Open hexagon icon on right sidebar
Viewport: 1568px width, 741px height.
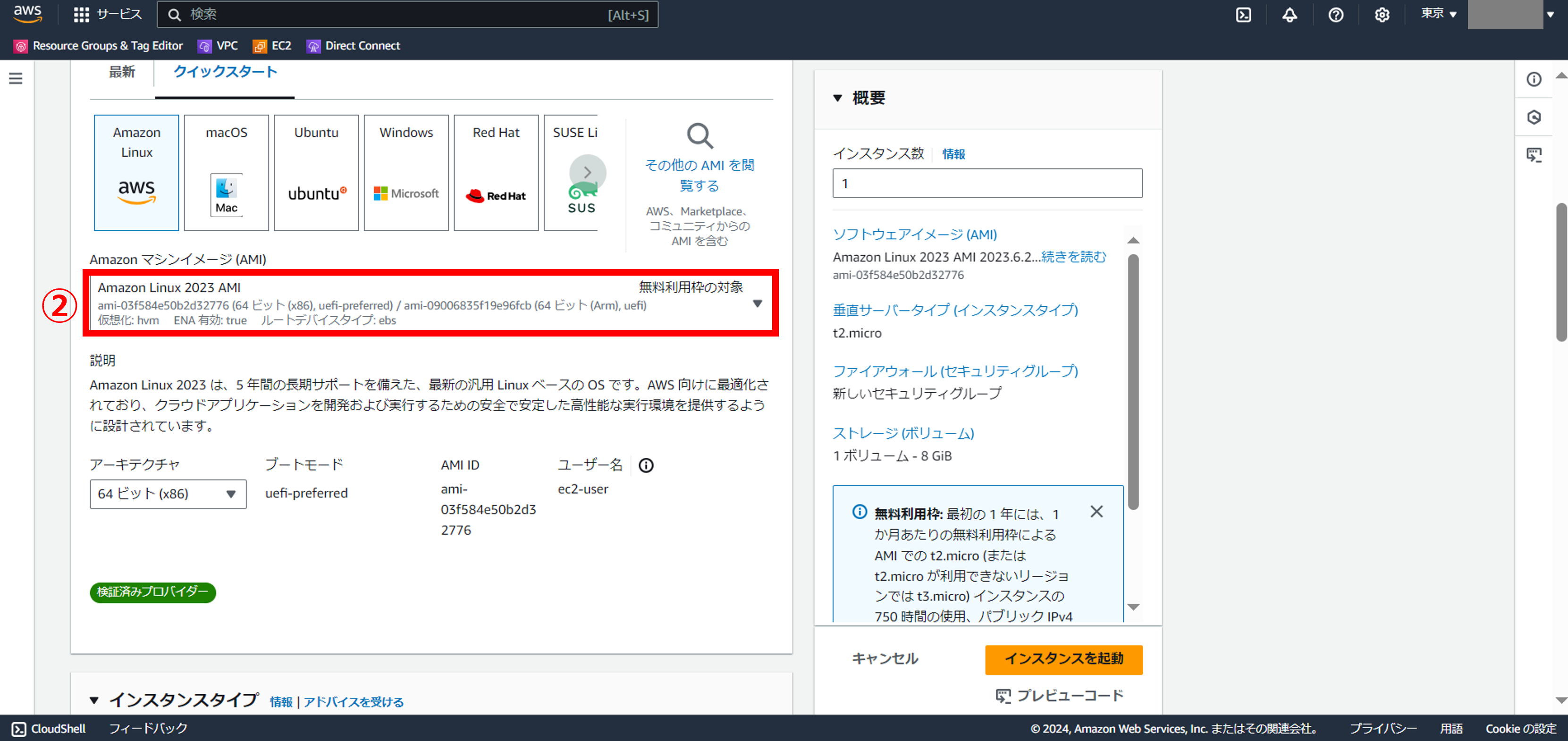(1534, 117)
